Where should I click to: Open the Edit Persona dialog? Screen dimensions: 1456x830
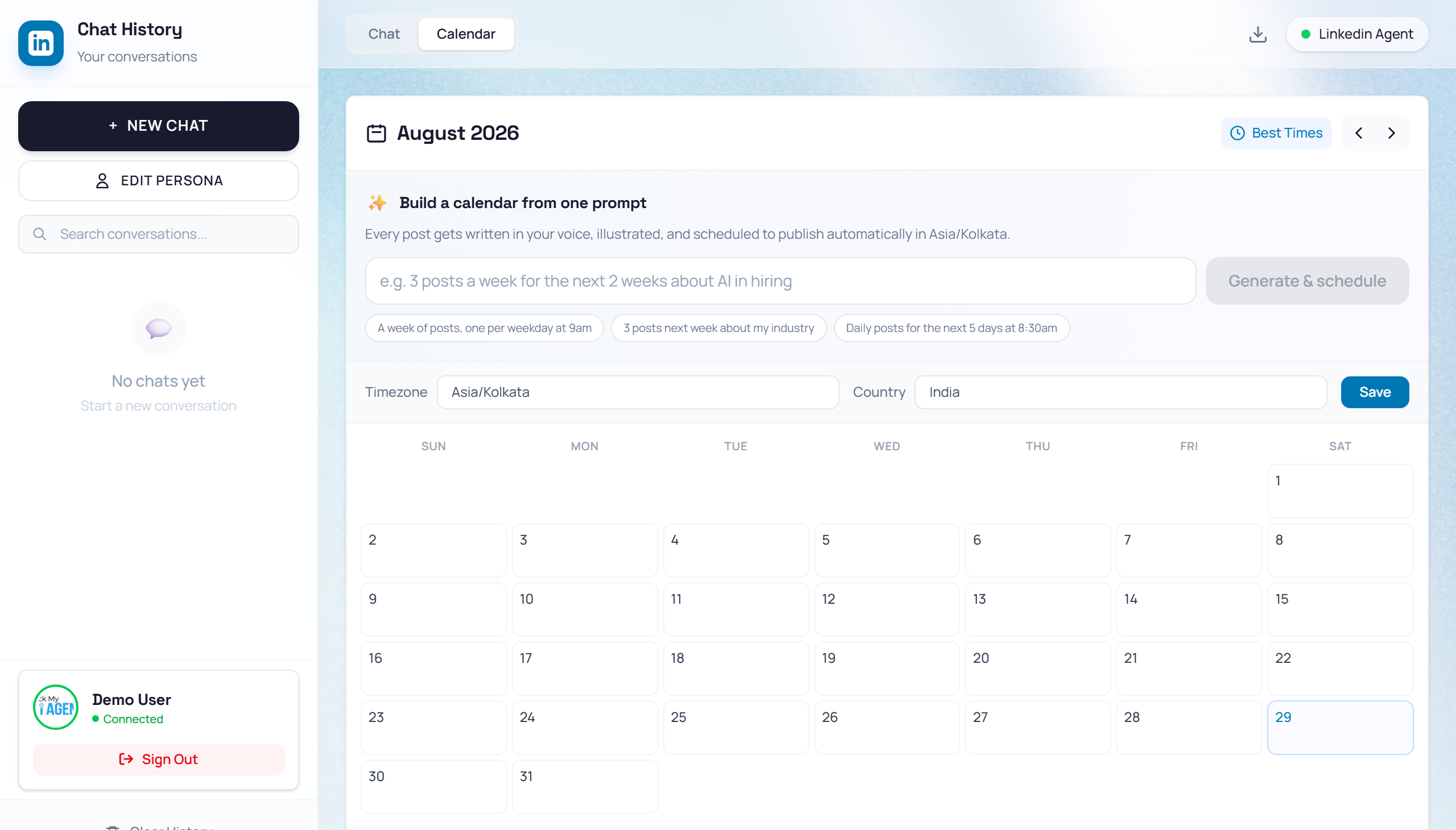click(x=159, y=181)
